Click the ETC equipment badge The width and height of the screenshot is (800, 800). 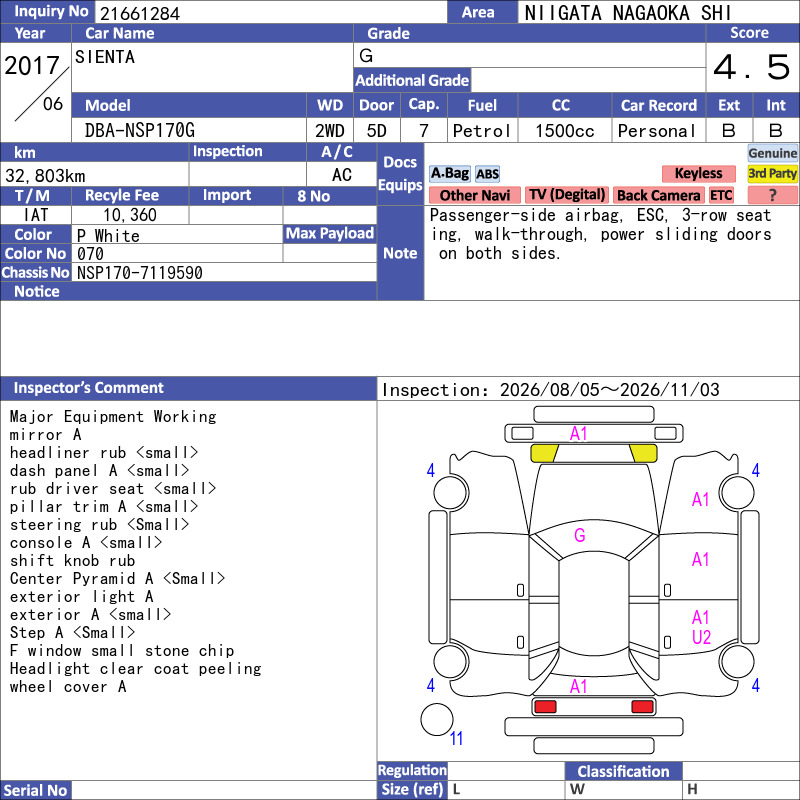point(721,195)
